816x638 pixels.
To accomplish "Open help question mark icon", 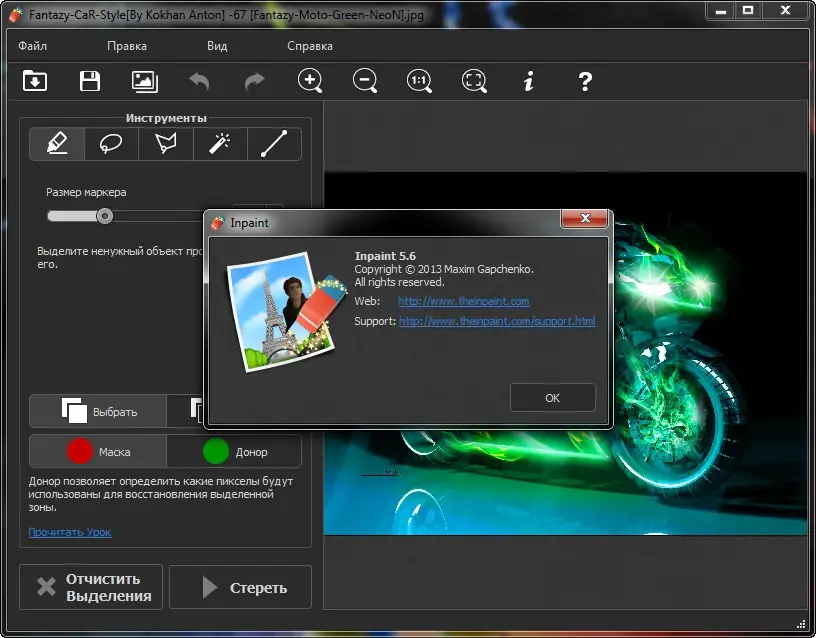I will (x=585, y=82).
